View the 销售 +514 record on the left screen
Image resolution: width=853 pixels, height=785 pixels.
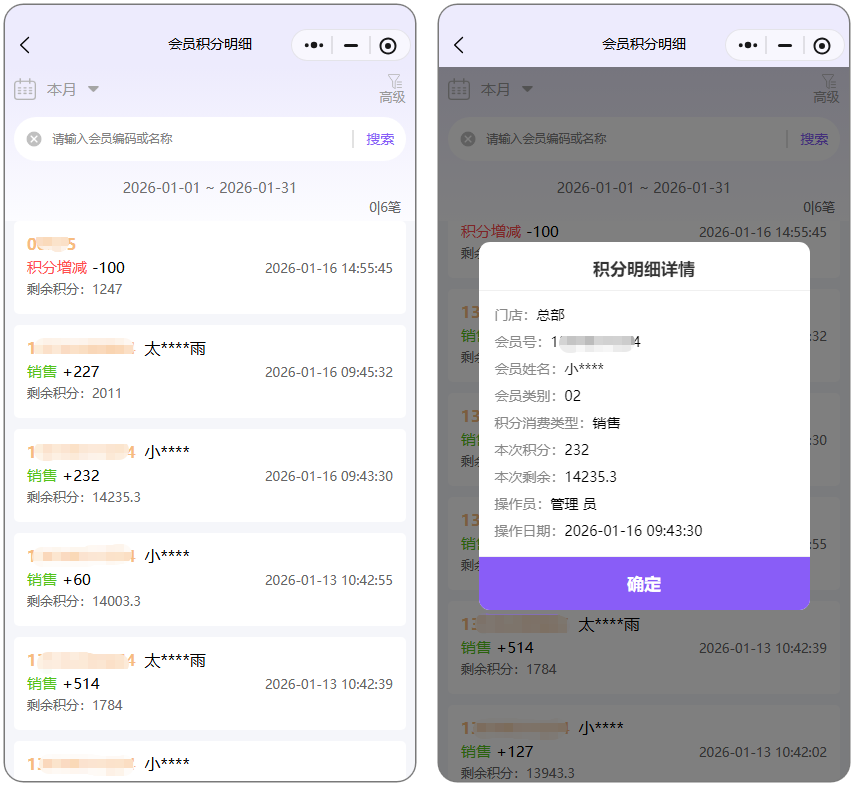click(209, 683)
